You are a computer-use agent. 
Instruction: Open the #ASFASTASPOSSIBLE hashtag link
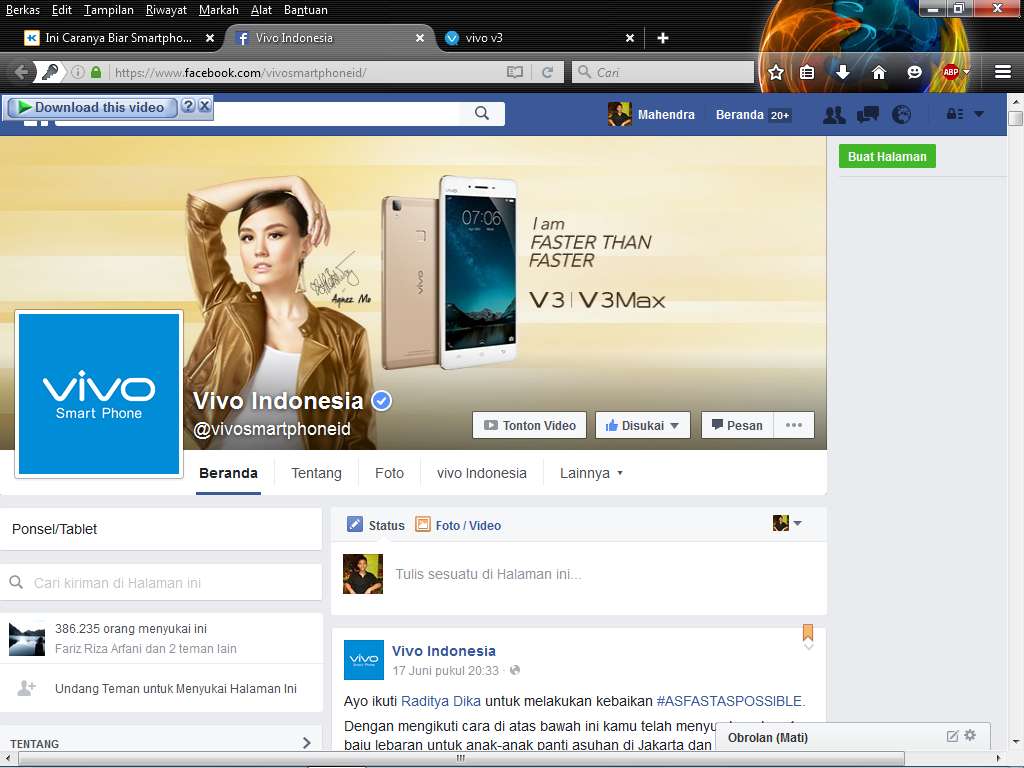tap(731, 701)
